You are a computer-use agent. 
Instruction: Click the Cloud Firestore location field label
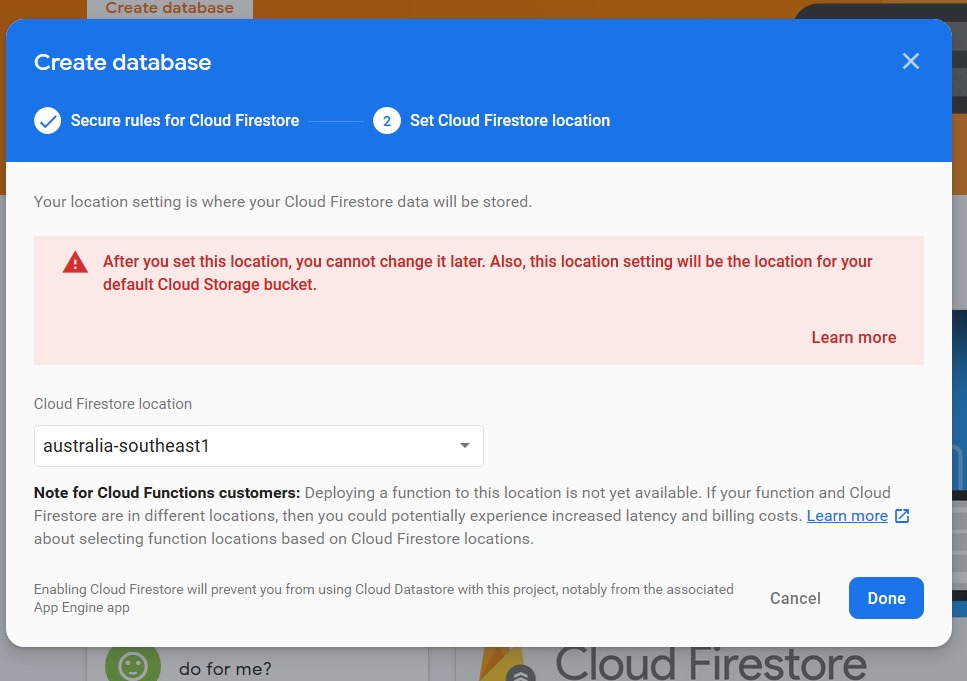(x=113, y=404)
